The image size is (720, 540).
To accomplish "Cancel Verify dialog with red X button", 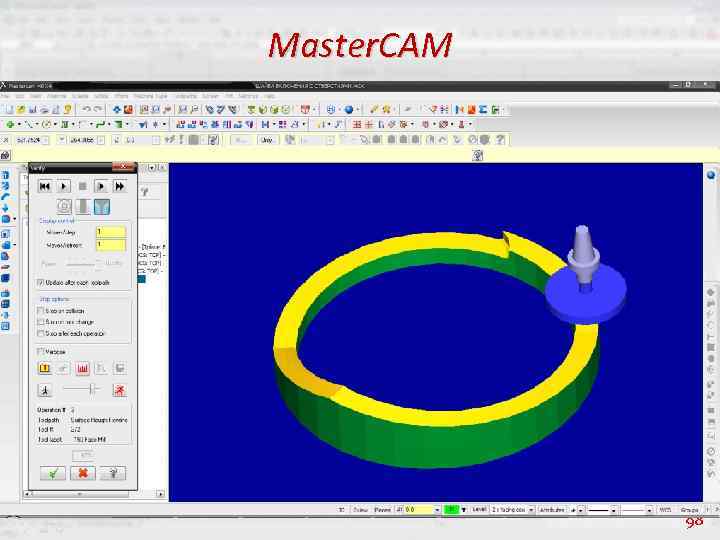I will tap(83, 473).
